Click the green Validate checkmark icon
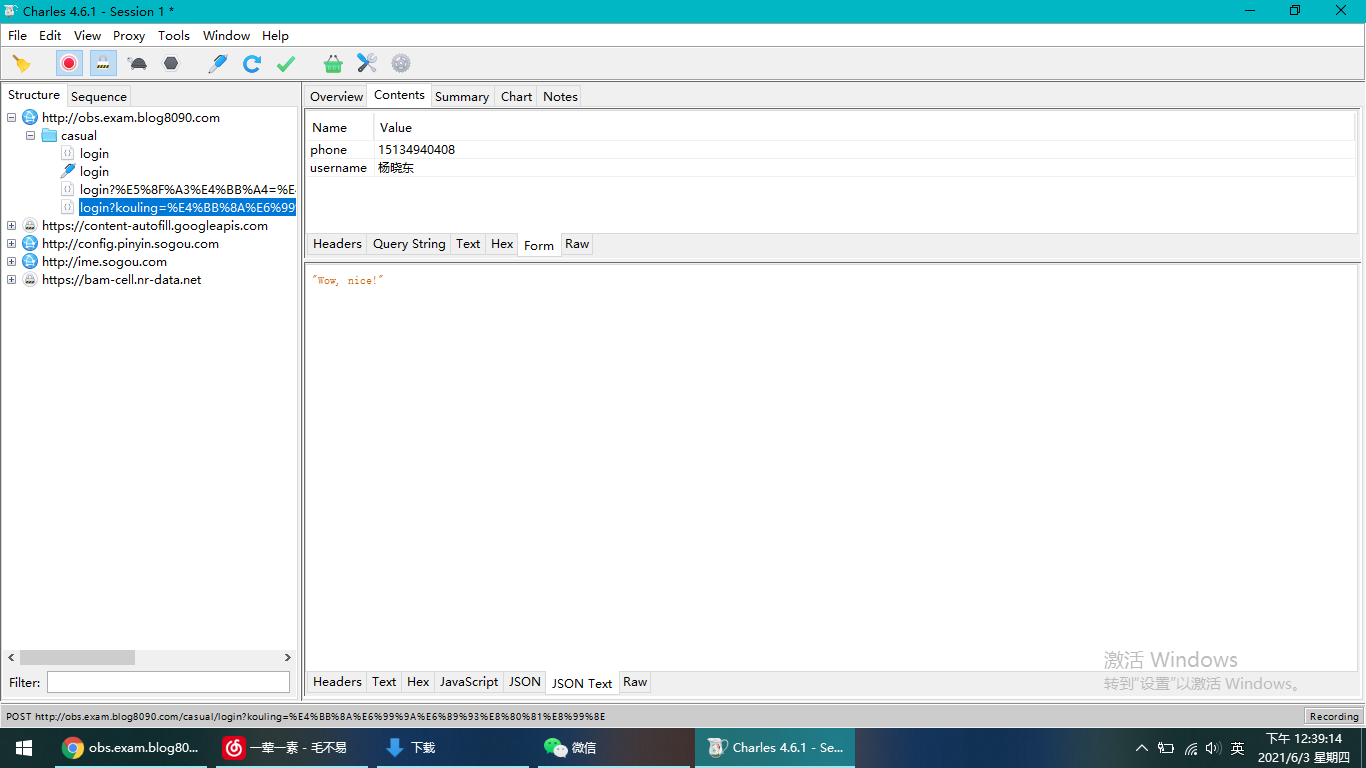Screen dimensions: 1366x768 pyautogui.click(x=286, y=64)
